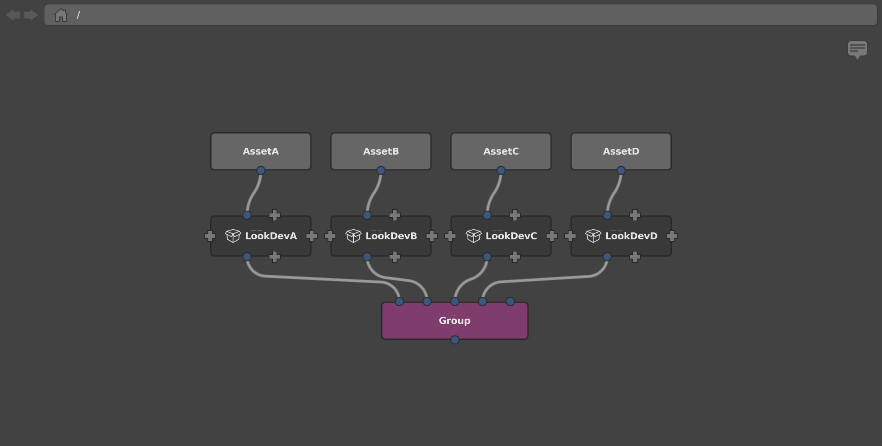The height and width of the screenshot is (446, 882).
Task: Open the comment notes icon
Action: coord(857,50)
